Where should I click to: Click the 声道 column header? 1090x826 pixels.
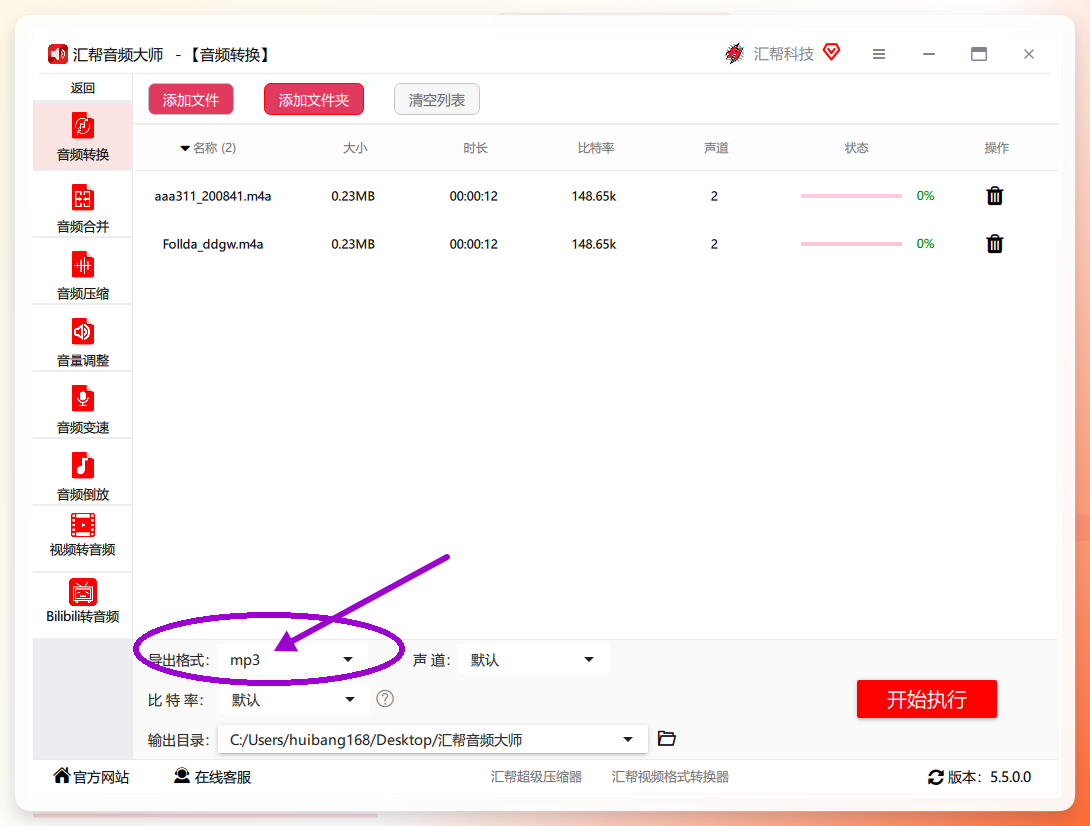click(716, 148)
